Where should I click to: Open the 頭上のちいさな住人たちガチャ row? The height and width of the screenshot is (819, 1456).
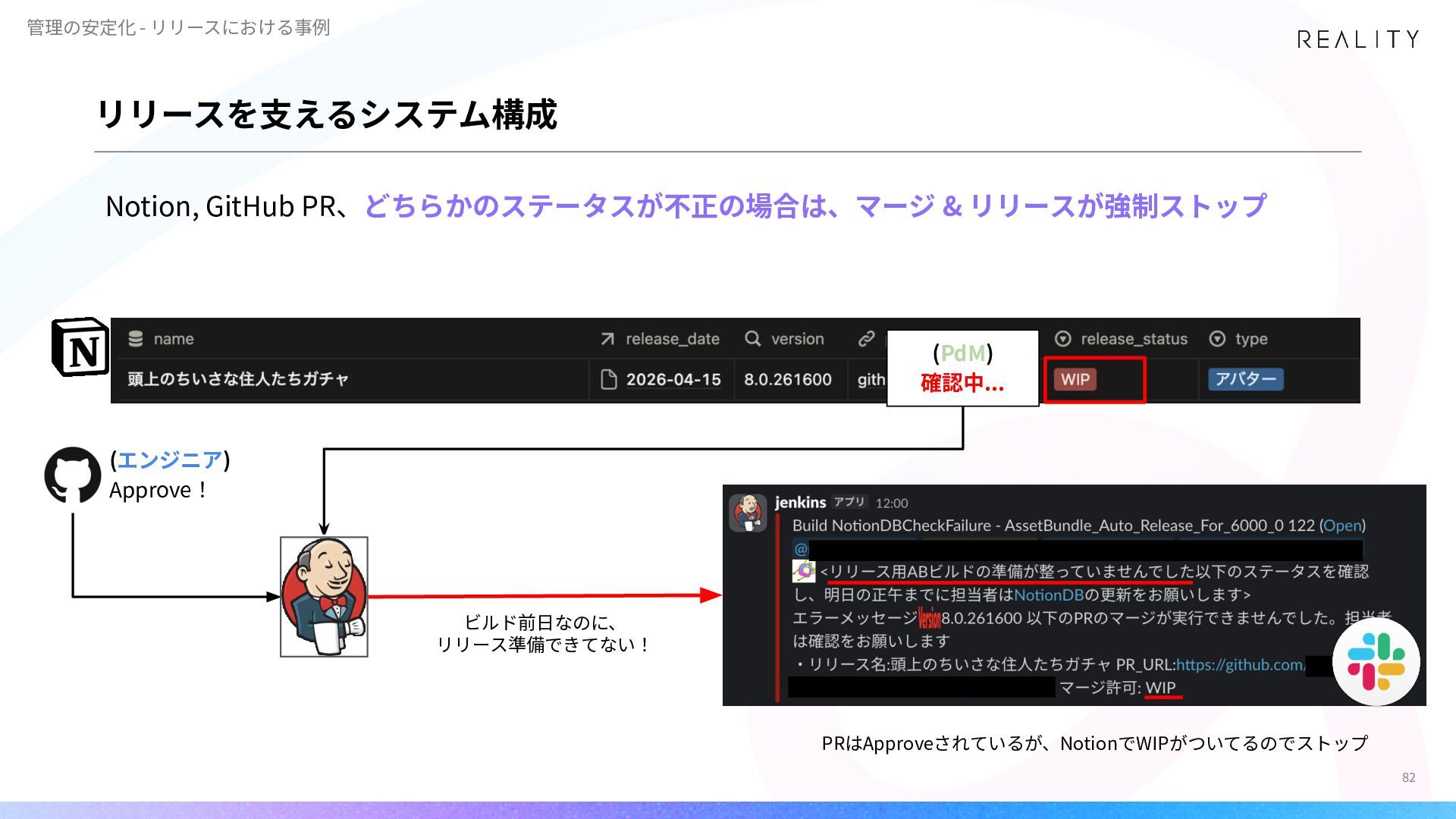[x=238, y=379]
